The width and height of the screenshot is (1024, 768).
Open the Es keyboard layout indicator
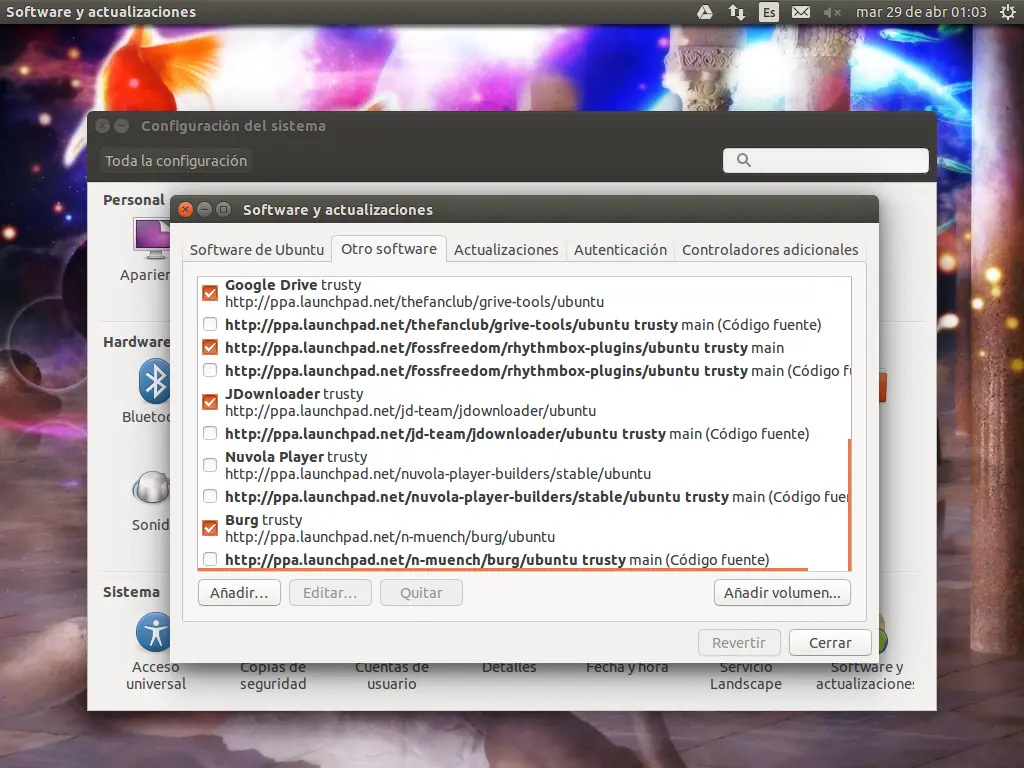(x=769, y=12)
